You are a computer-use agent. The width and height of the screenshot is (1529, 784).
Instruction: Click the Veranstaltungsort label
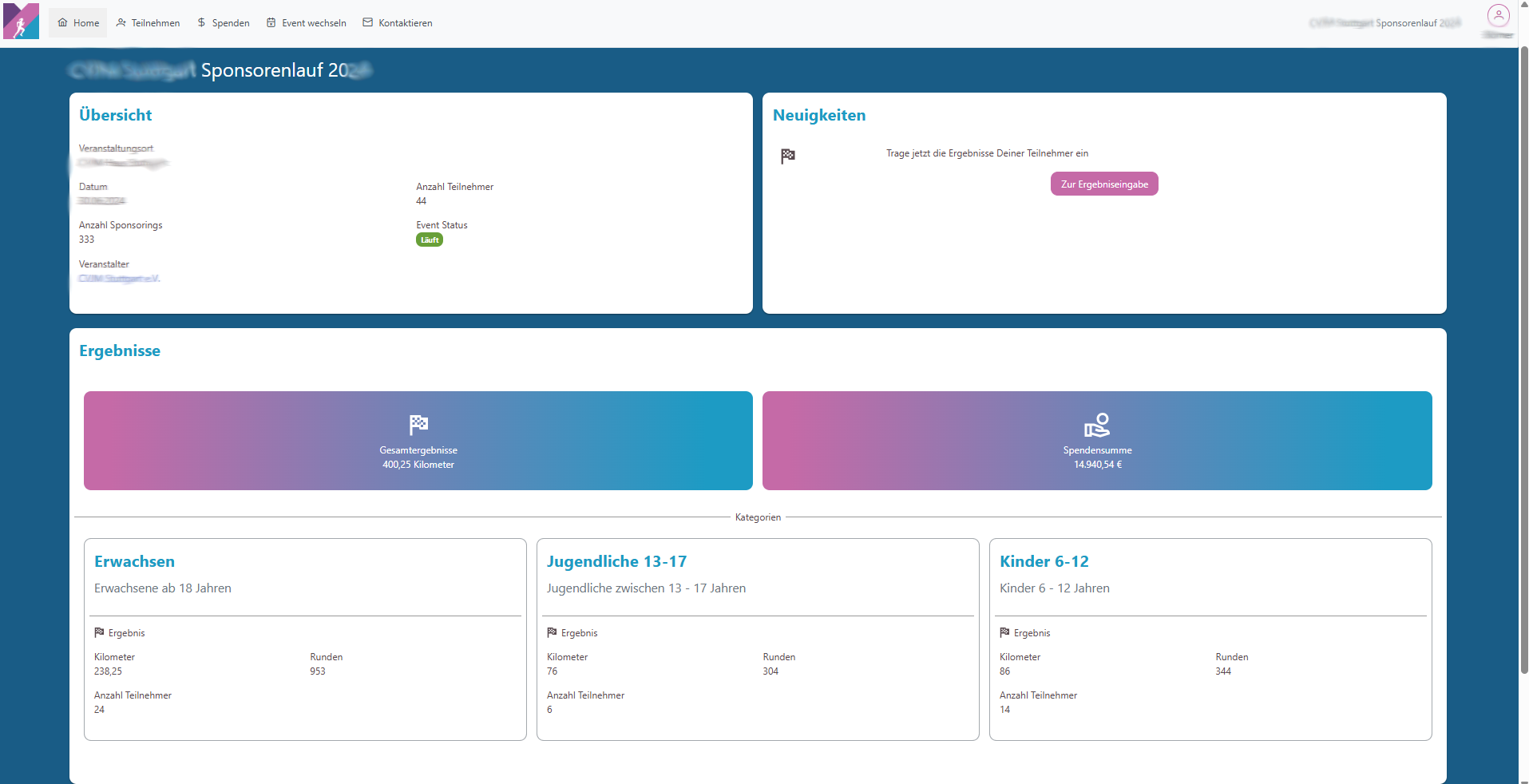point(116,148)
